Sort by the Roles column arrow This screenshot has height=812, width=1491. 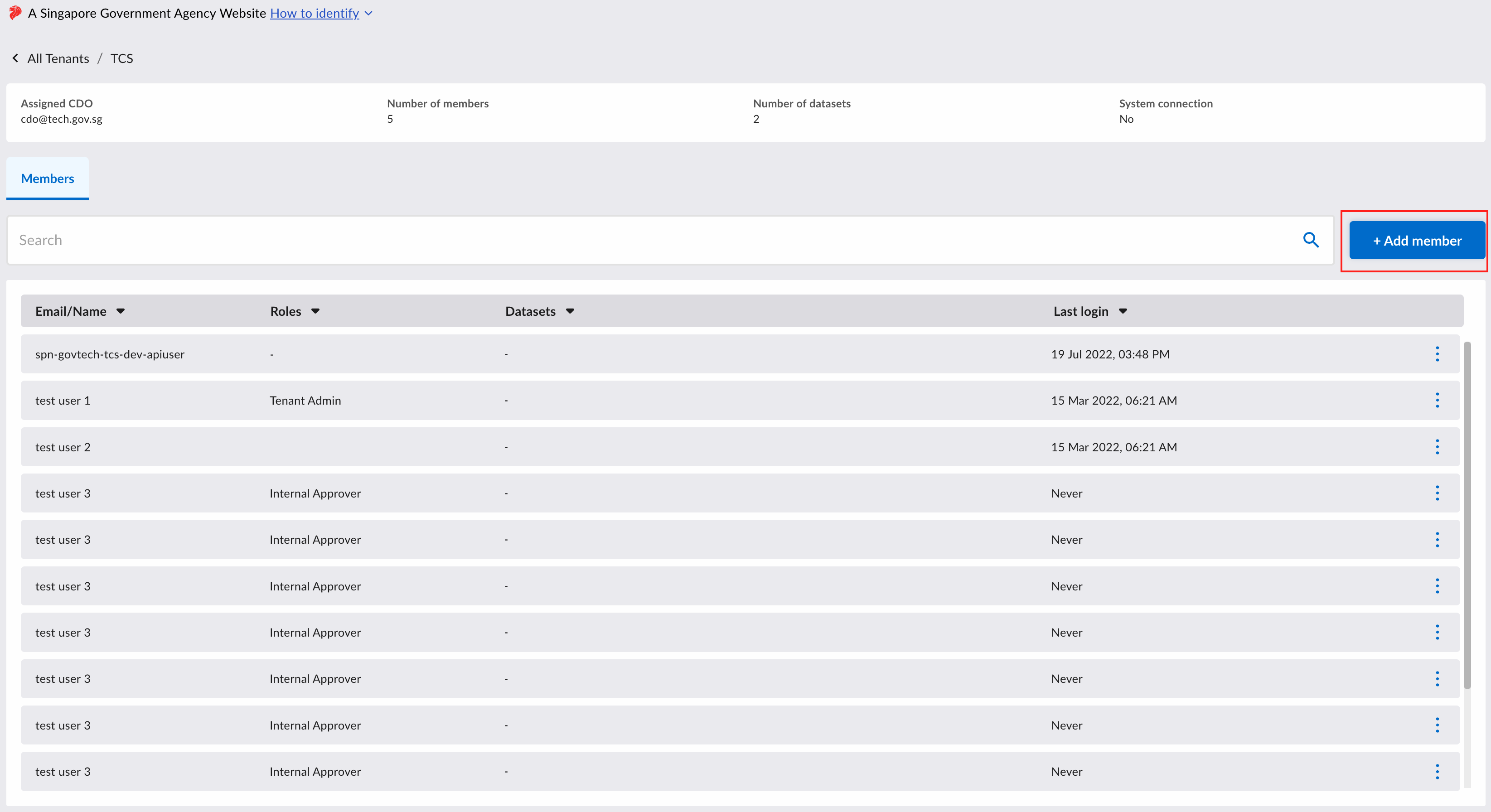click(315, 311)
